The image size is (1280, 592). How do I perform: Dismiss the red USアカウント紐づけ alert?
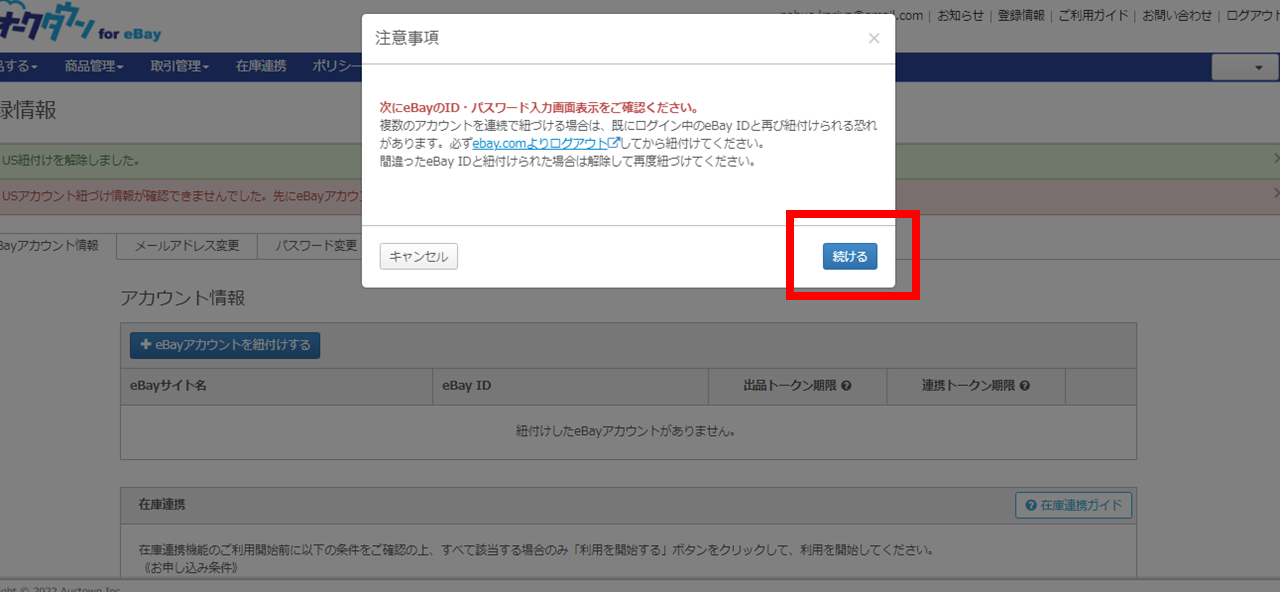pyautogui.click(x=1276, y=194)
